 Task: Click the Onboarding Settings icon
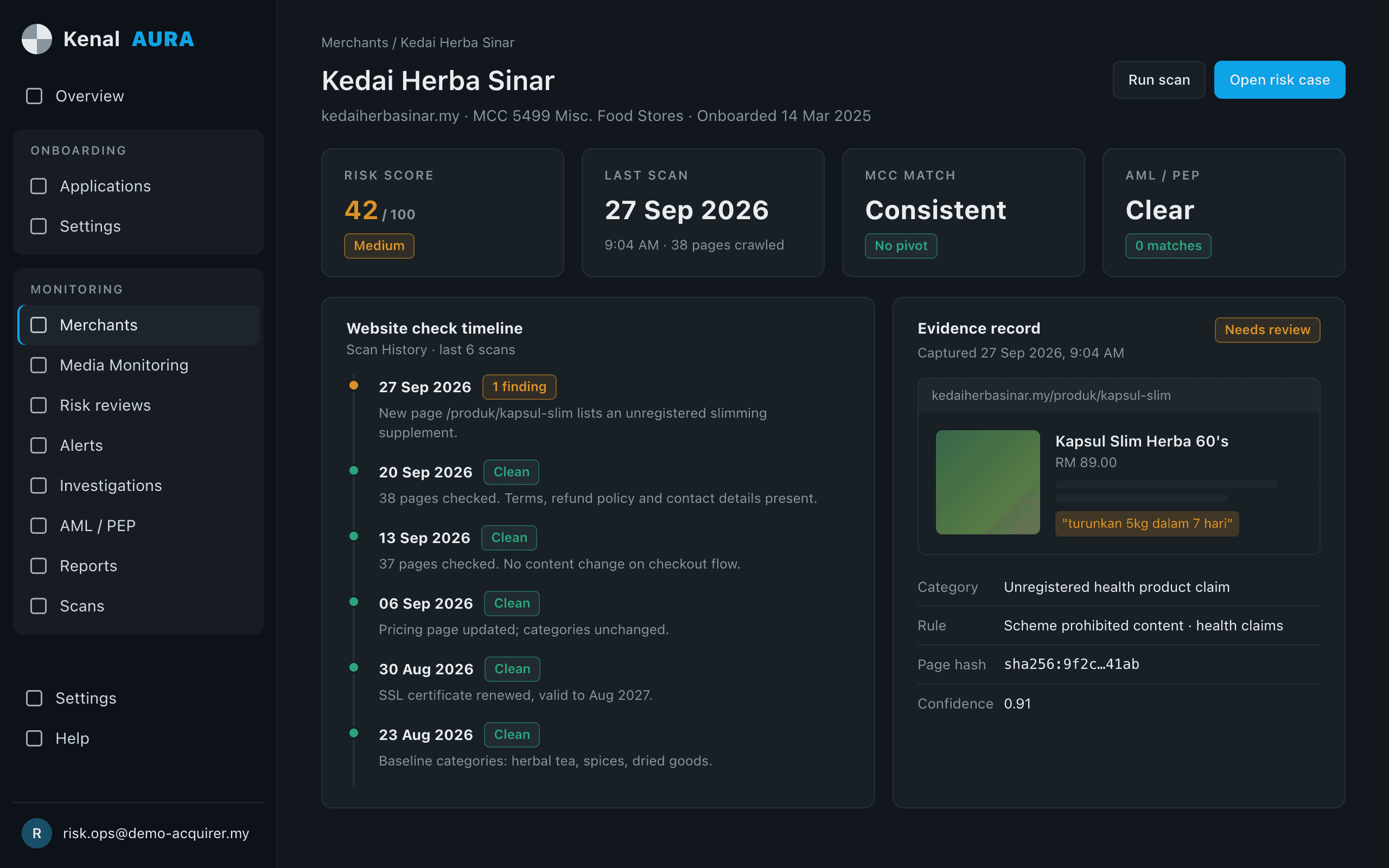click(x=39, y=226)
